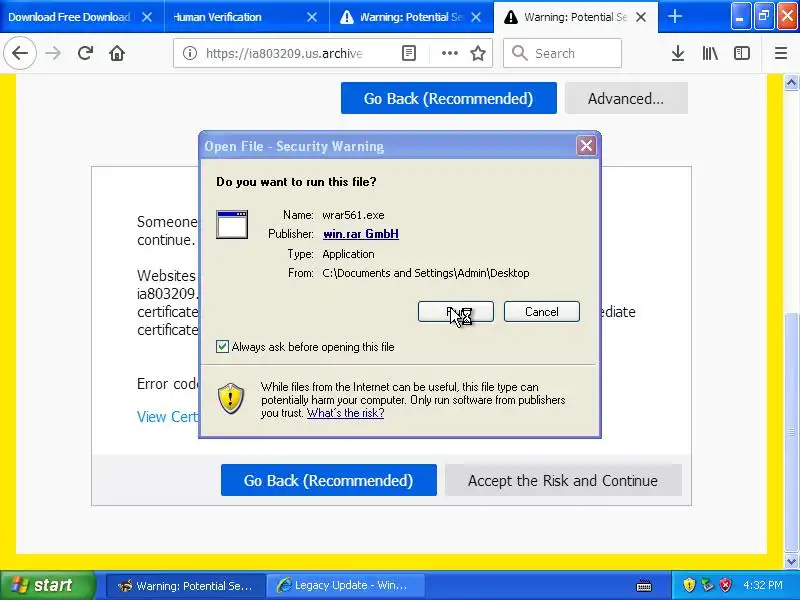
Task: Toggle reader view icon in address bar
Action: click(x=409, y=53)
